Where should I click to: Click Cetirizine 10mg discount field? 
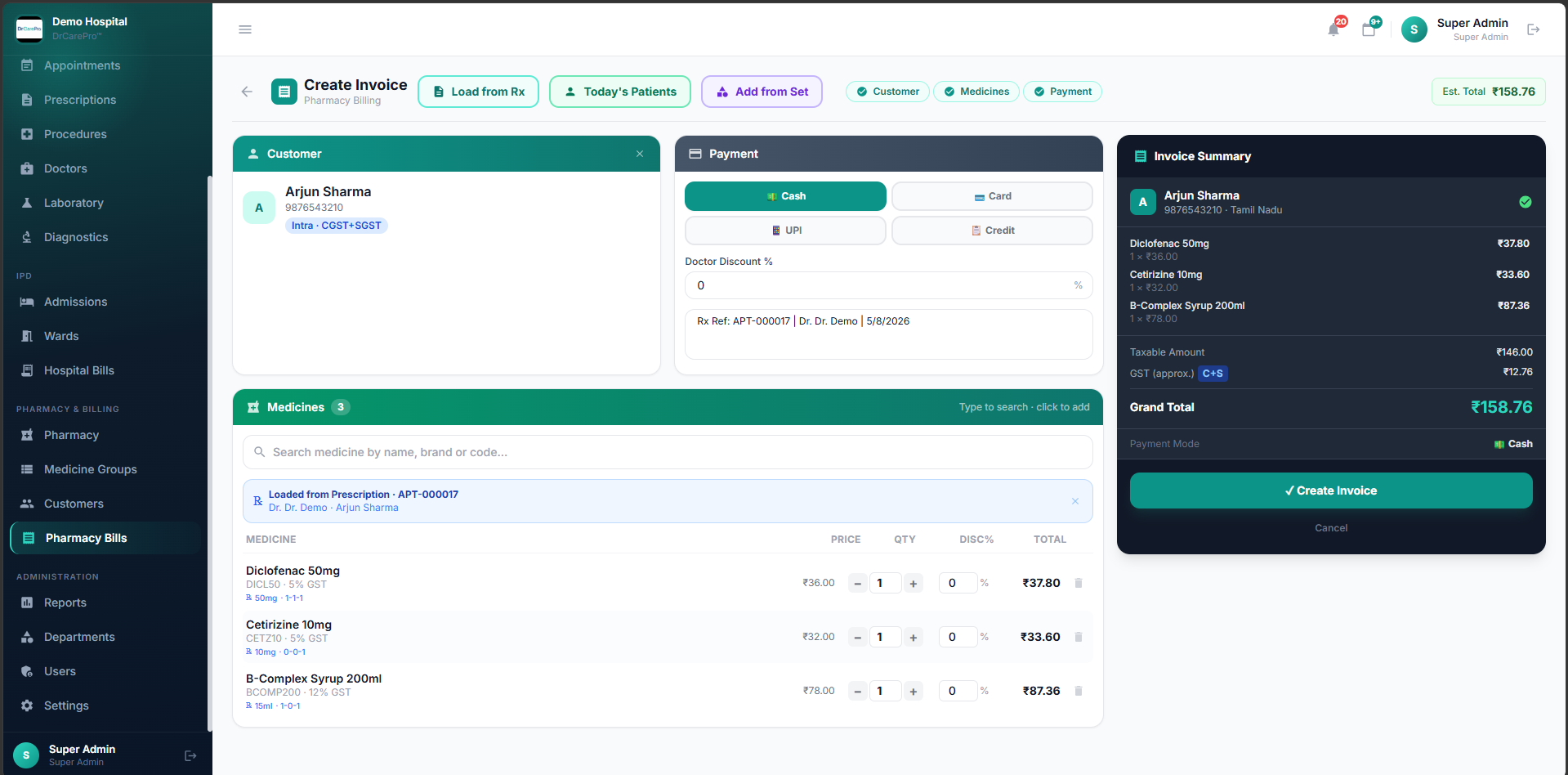(958, 637)
